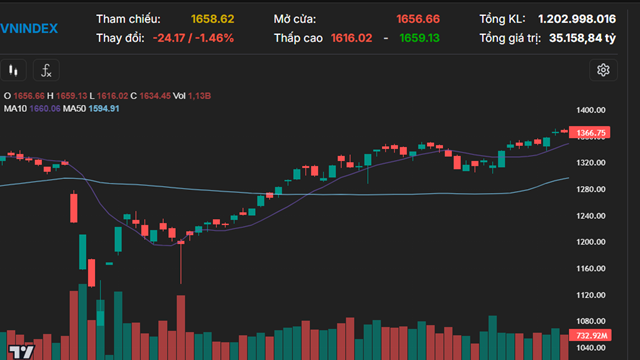Click the change value -24.17 / -1.46%
640x360 pixels.
pyautogui.click(x=193, y=38)
